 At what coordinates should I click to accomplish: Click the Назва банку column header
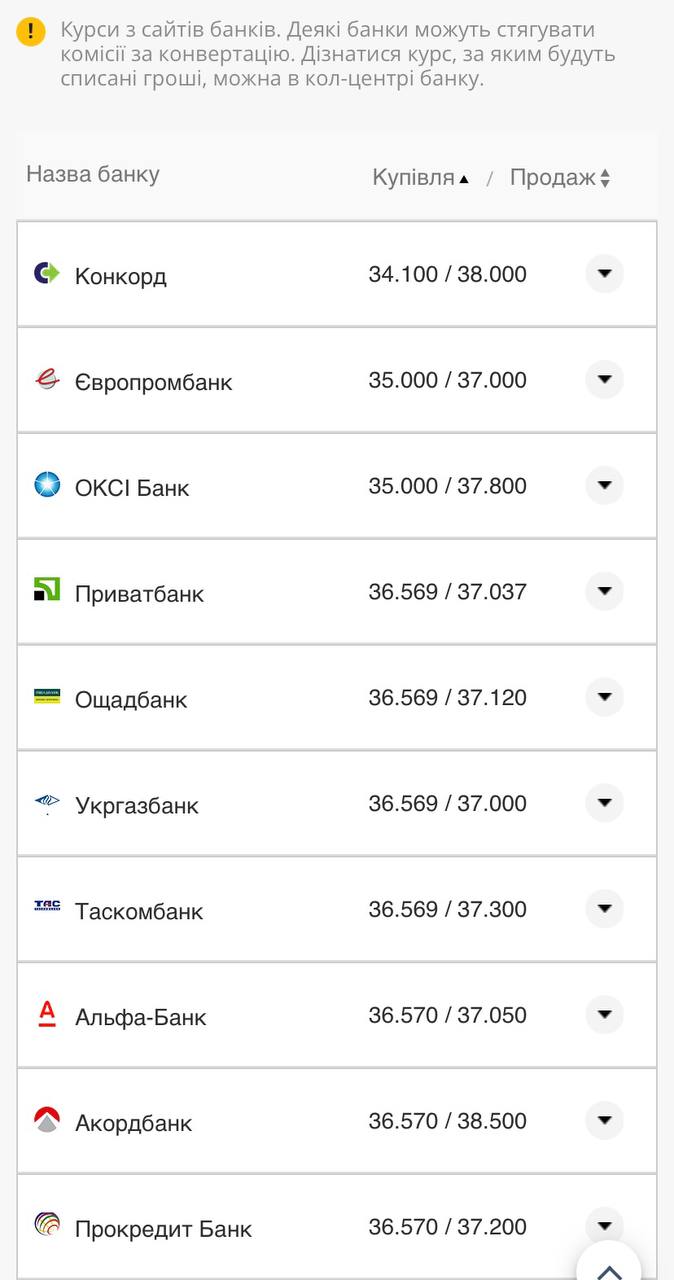coord(93,174)
